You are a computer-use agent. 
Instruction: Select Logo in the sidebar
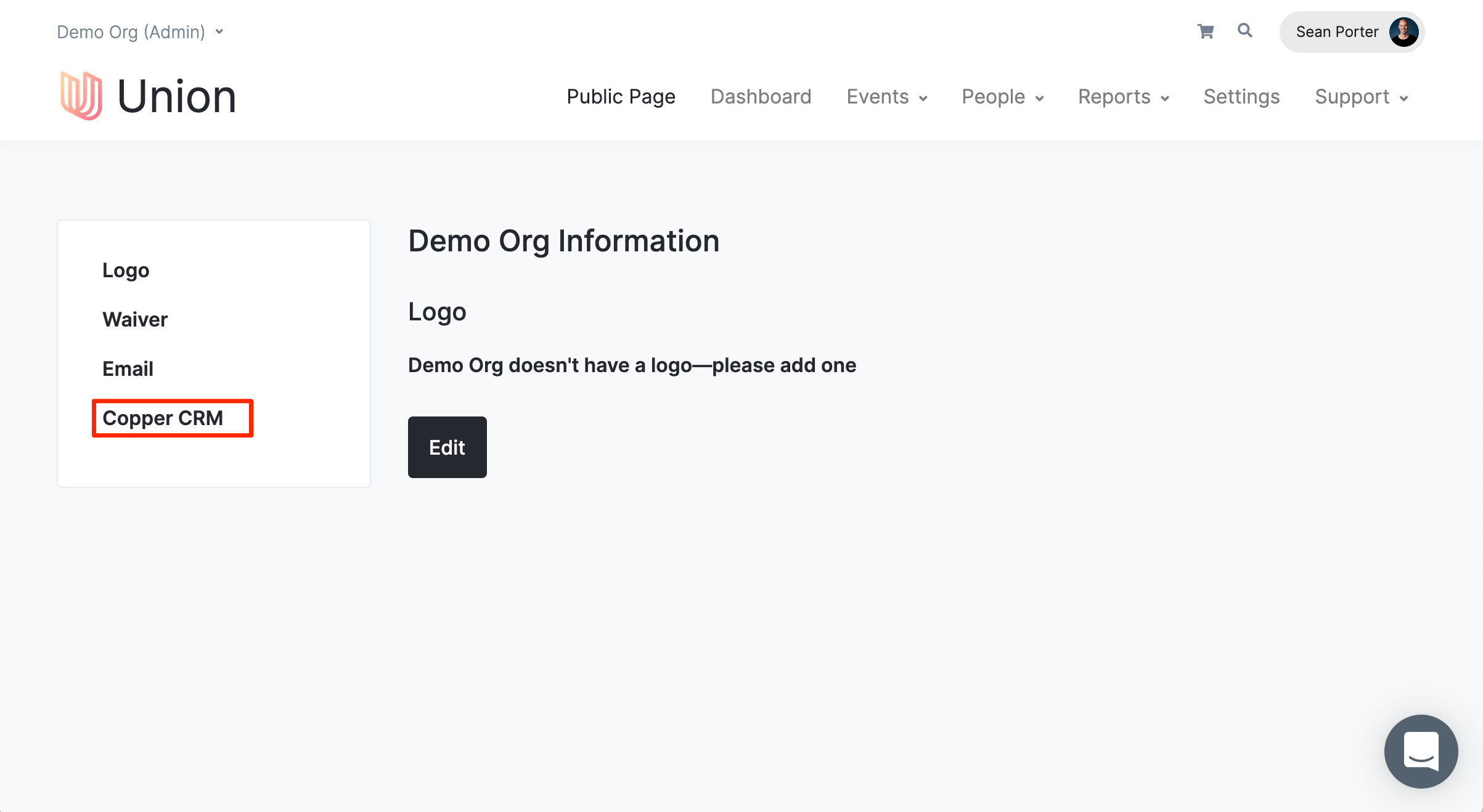pos(126,270)
